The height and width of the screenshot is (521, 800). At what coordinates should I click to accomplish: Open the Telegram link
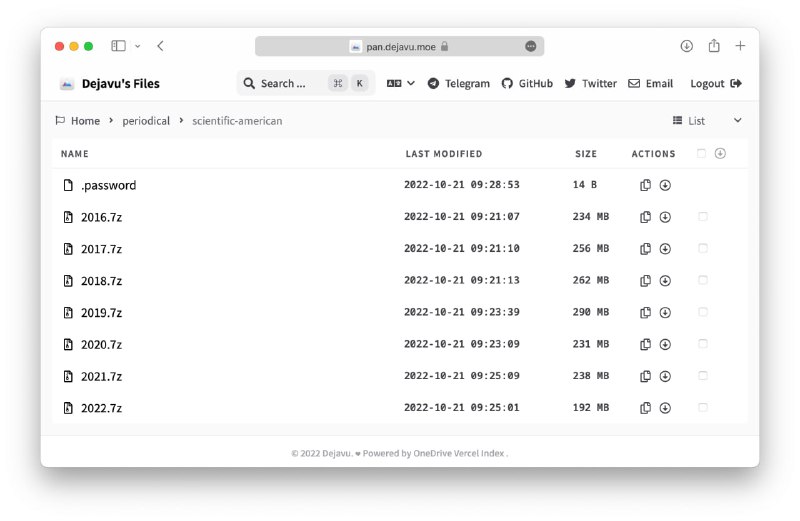click(x=459, y=83)
